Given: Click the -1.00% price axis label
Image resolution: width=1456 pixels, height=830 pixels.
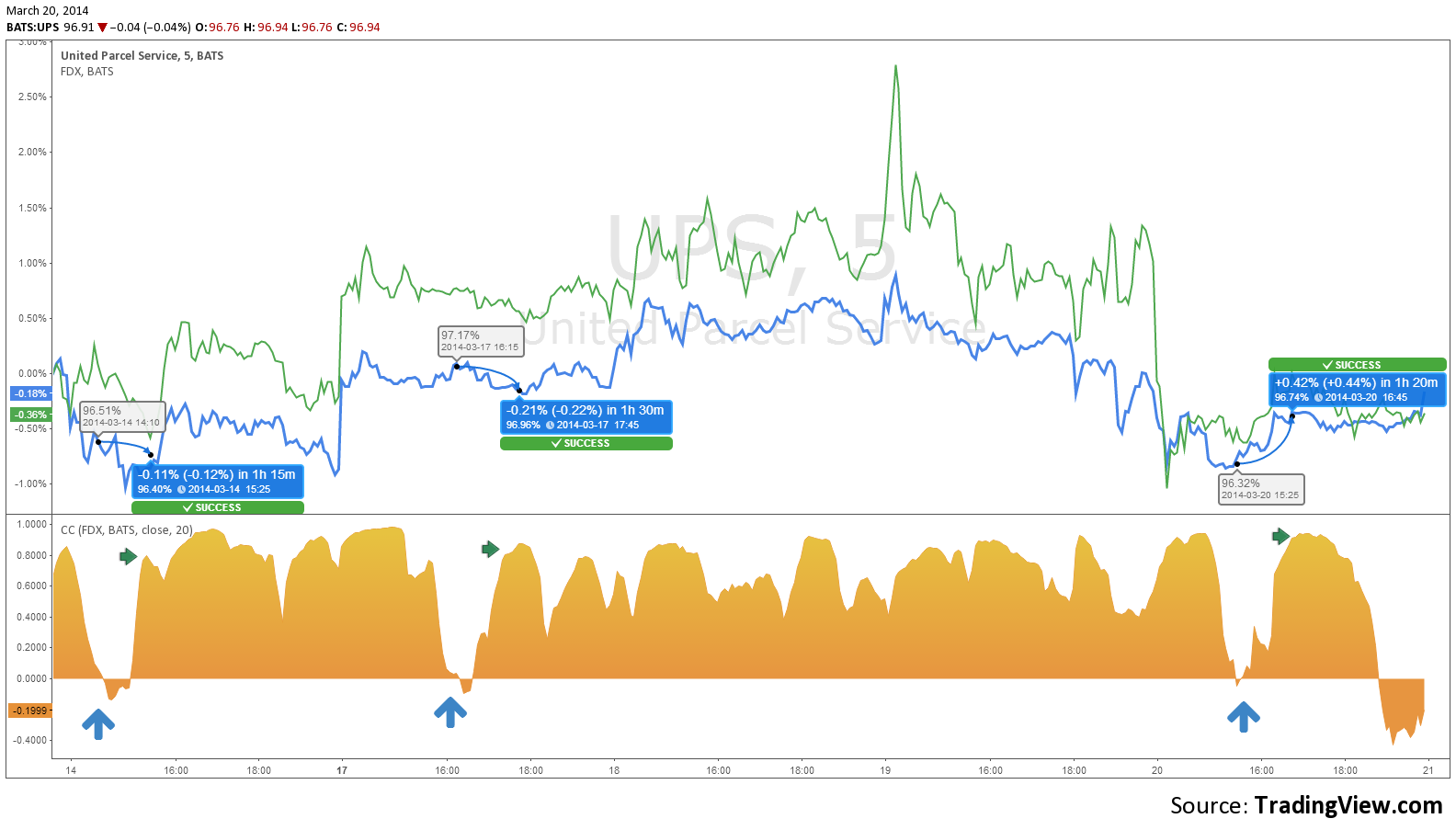Looking at the screenshot, I should [30, 483].
